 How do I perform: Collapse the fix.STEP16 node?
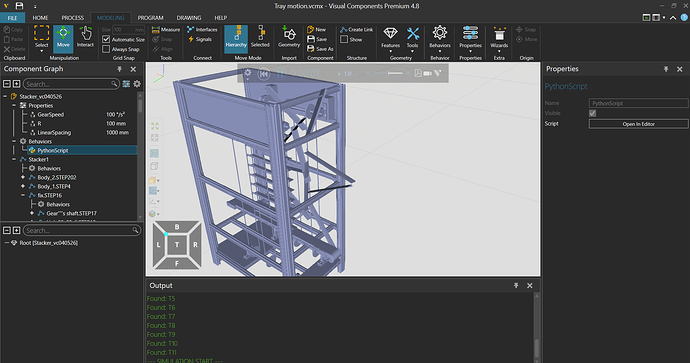[x=23, y=195]
